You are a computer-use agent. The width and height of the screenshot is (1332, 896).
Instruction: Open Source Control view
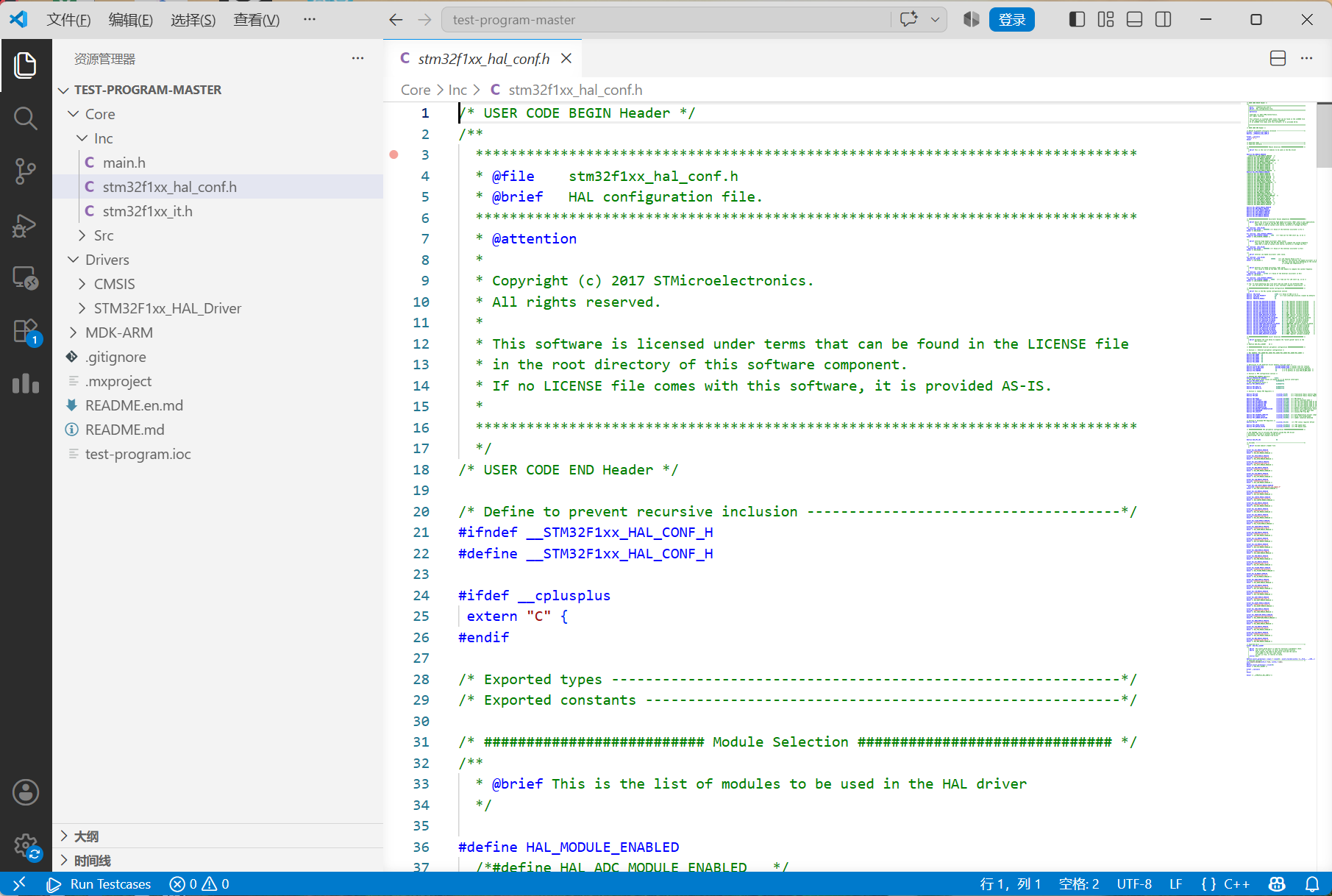[x=26, y=171]
